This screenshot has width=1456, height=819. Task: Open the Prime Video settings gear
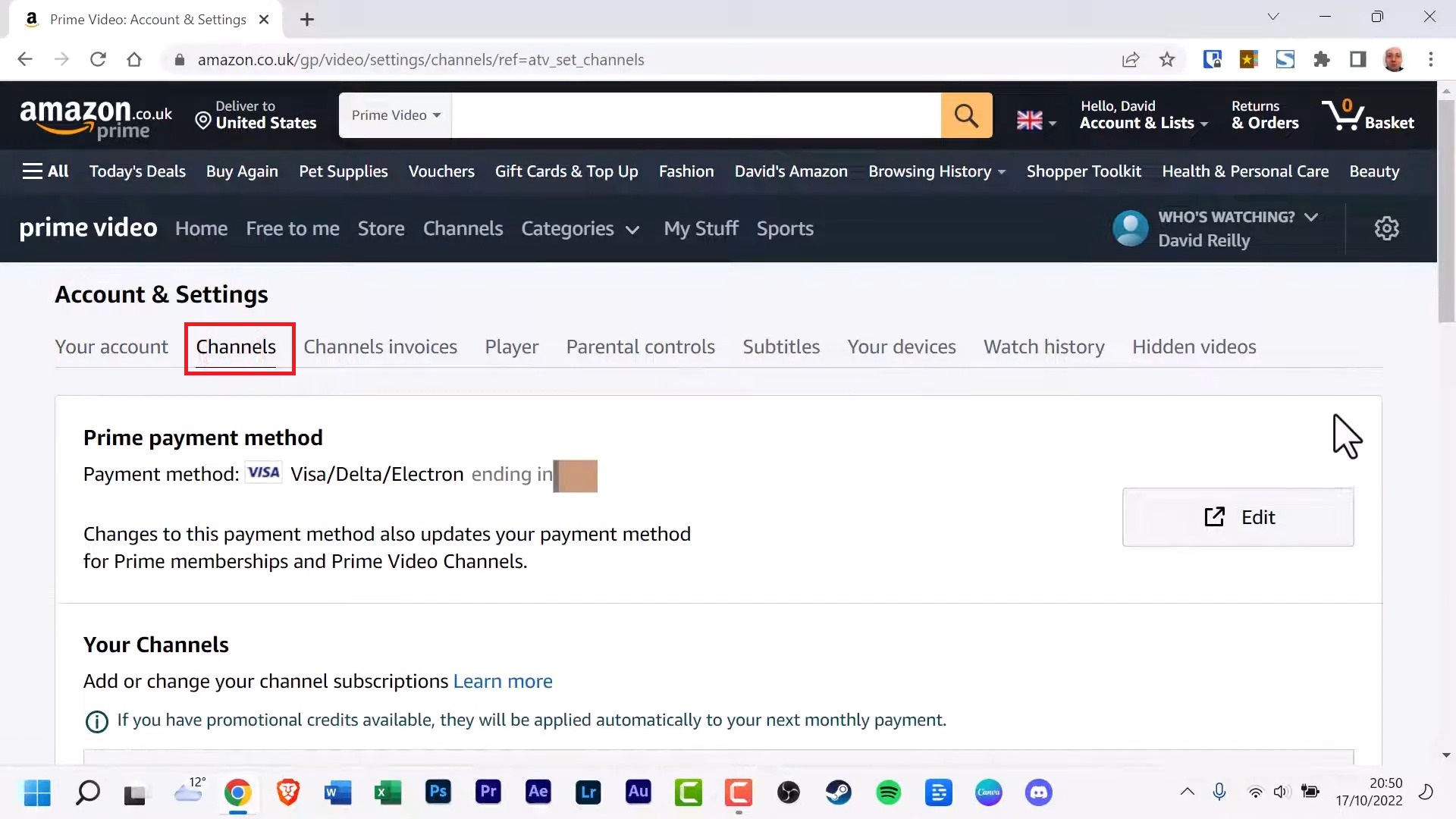[x=1387, y=228]
